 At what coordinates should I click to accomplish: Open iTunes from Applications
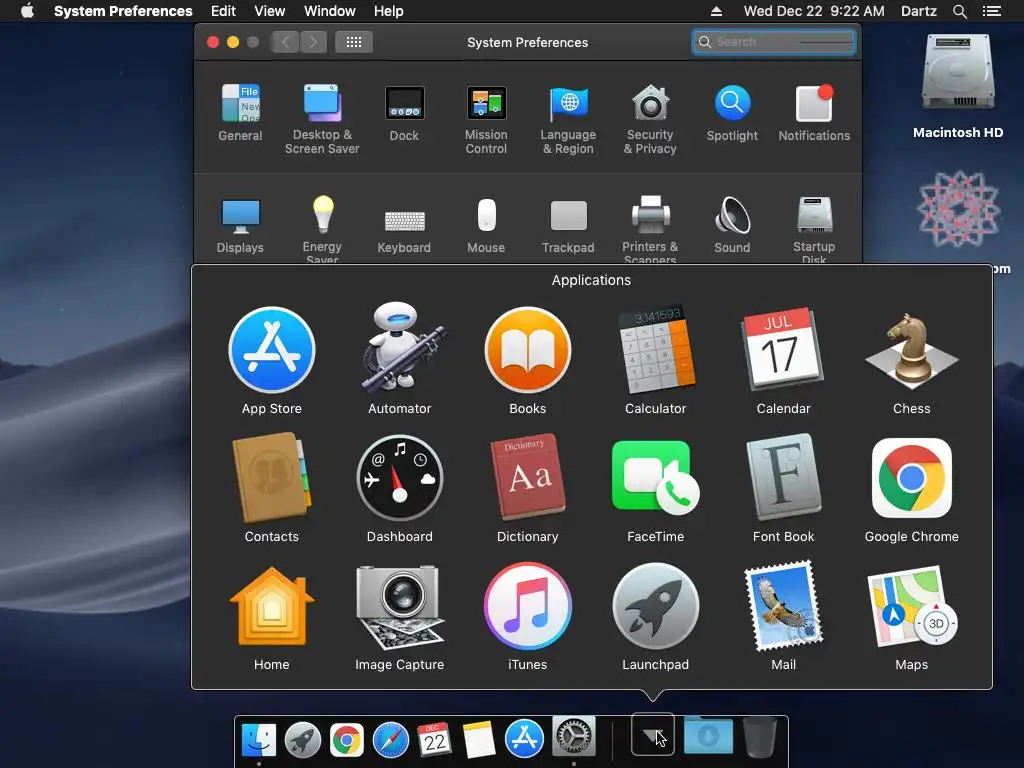528,607
